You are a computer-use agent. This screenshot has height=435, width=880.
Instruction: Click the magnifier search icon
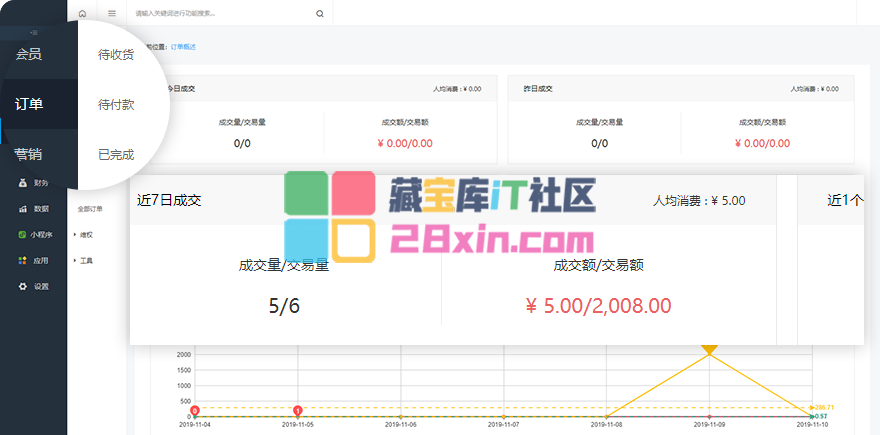coord(320,14)
